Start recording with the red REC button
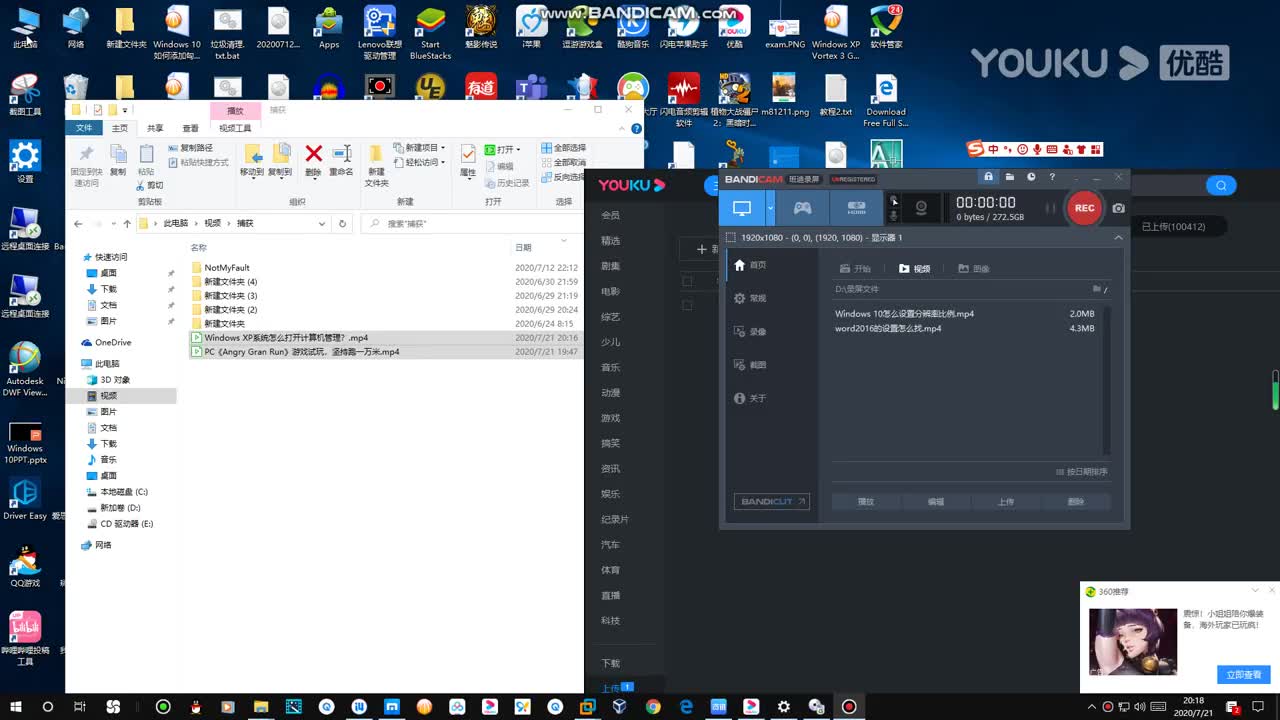This screenshot has height=720, width=1280. point(1084,208)
